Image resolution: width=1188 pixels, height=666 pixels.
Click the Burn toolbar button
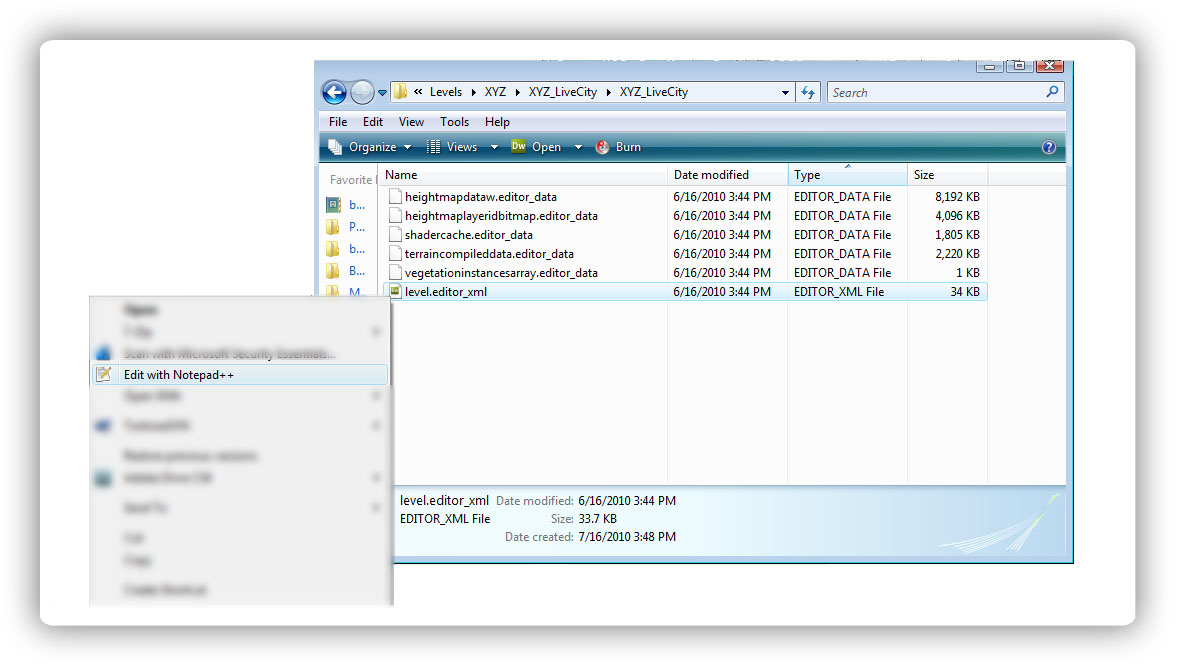618,147
